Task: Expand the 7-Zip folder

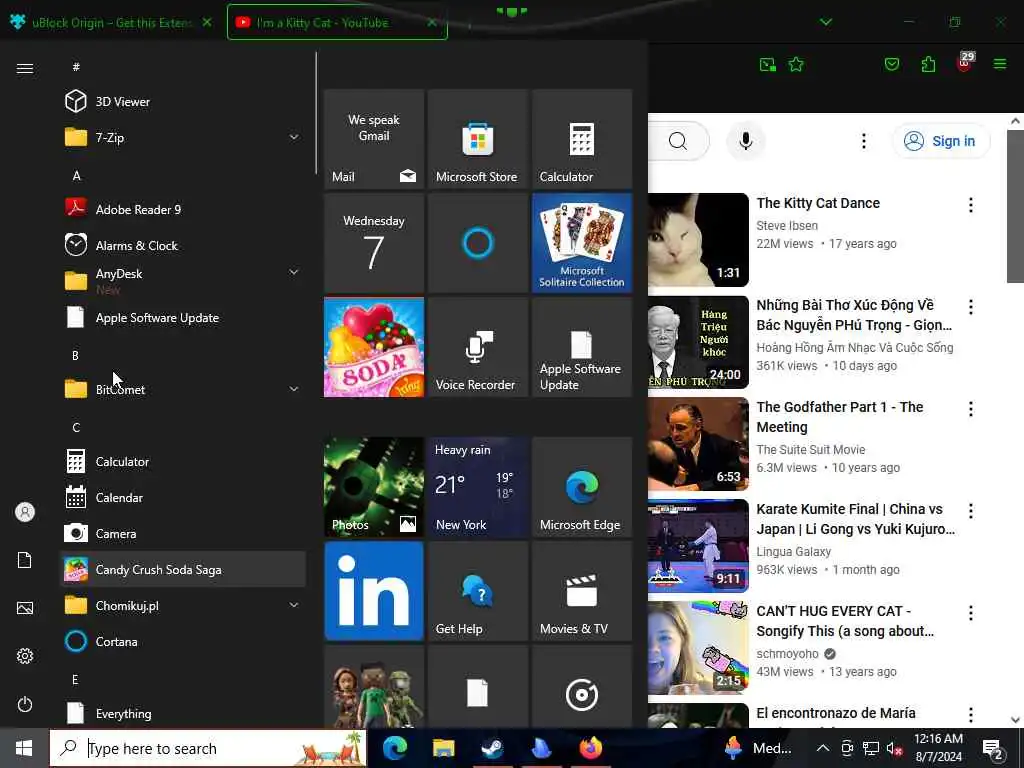Action: (294, 137)
